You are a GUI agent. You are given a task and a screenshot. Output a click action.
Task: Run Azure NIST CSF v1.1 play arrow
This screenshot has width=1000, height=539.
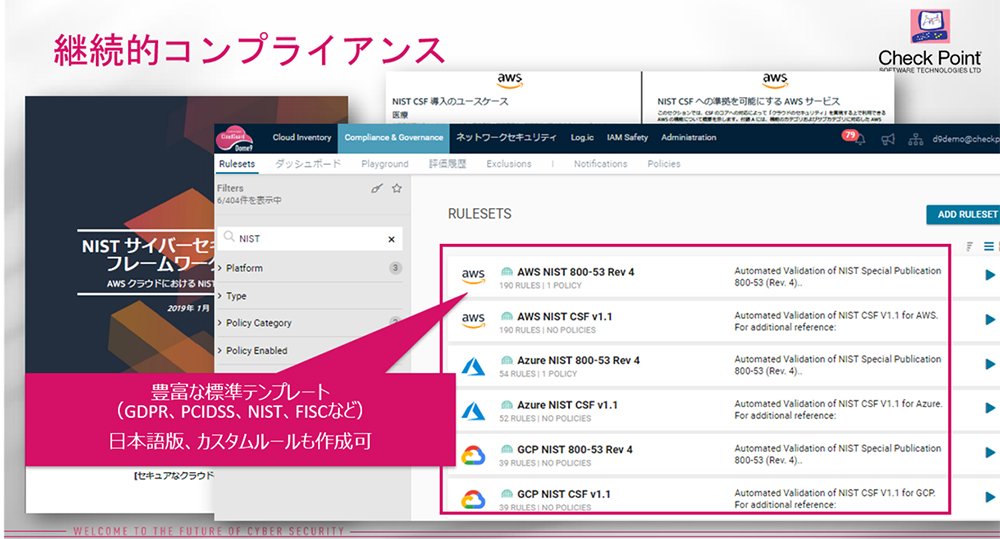click(990, 408)
